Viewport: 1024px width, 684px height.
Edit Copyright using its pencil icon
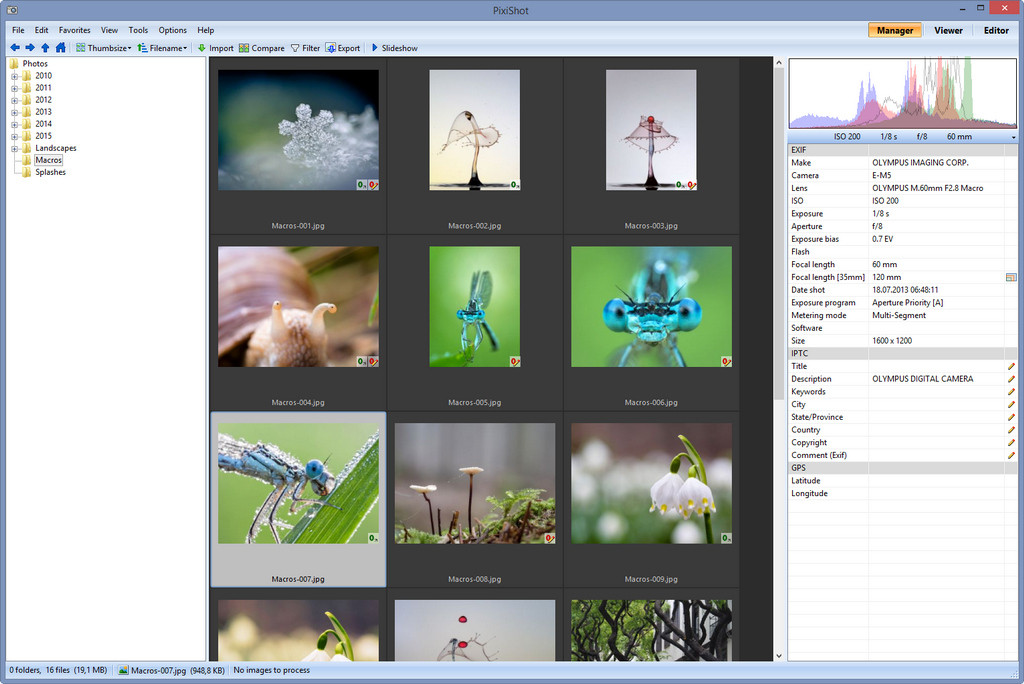pyautogui.click(x=1011, y=443)
